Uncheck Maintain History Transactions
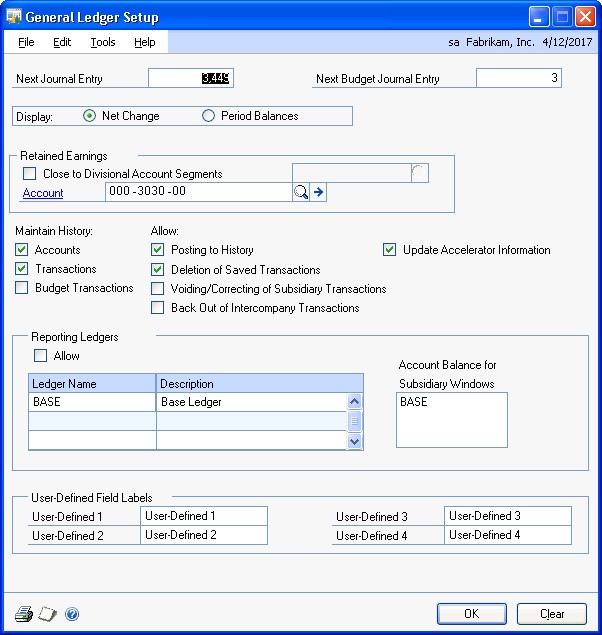The image size is (602, 635). point(21,268)
